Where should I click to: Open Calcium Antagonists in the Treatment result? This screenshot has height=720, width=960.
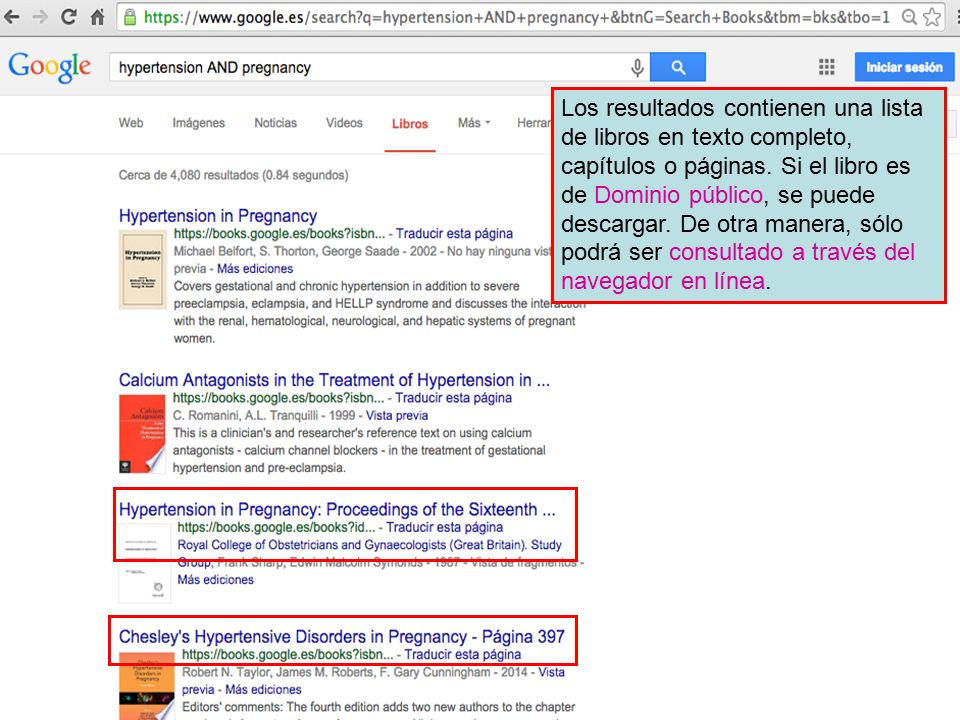click(334, 380)
